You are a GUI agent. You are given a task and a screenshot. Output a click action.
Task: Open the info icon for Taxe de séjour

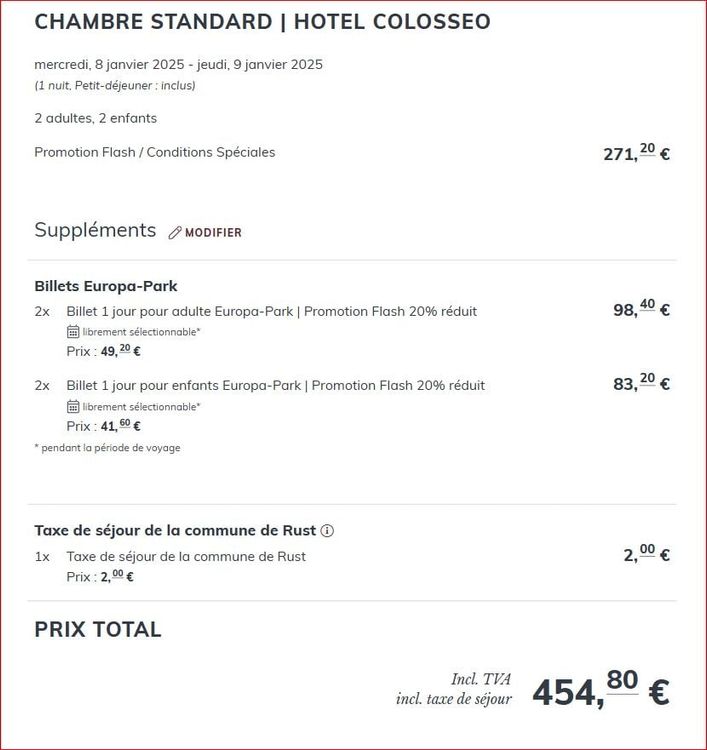pyautogui.click(x=327, y=531)
